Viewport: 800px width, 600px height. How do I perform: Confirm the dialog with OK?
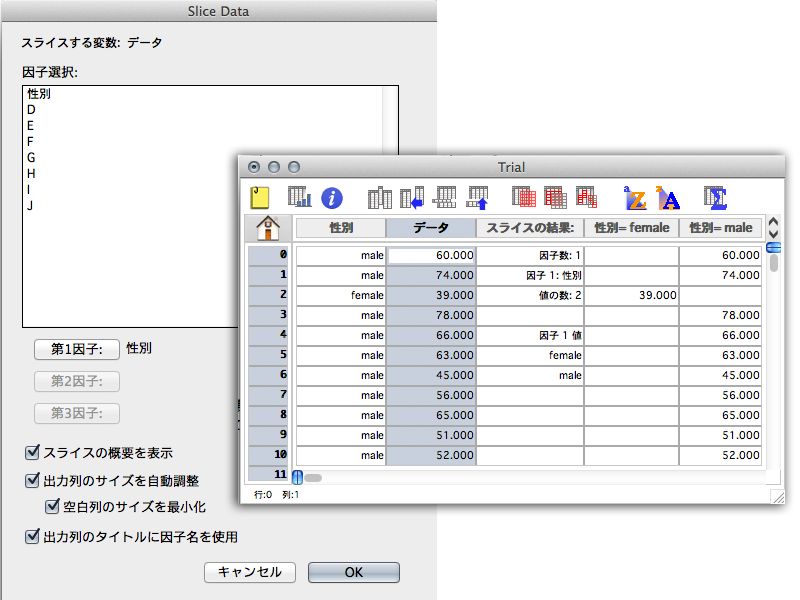(x=354, y=572)
